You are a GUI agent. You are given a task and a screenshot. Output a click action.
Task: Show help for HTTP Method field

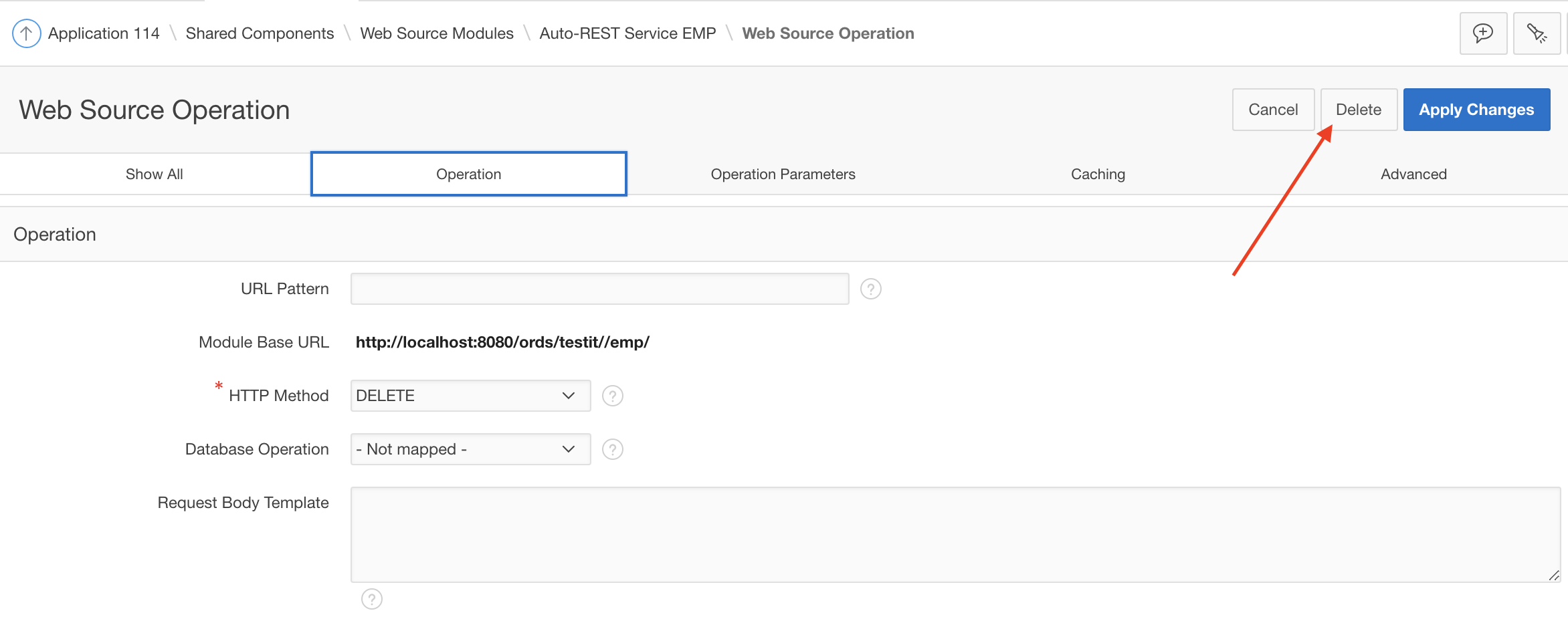tap(612, 396)
